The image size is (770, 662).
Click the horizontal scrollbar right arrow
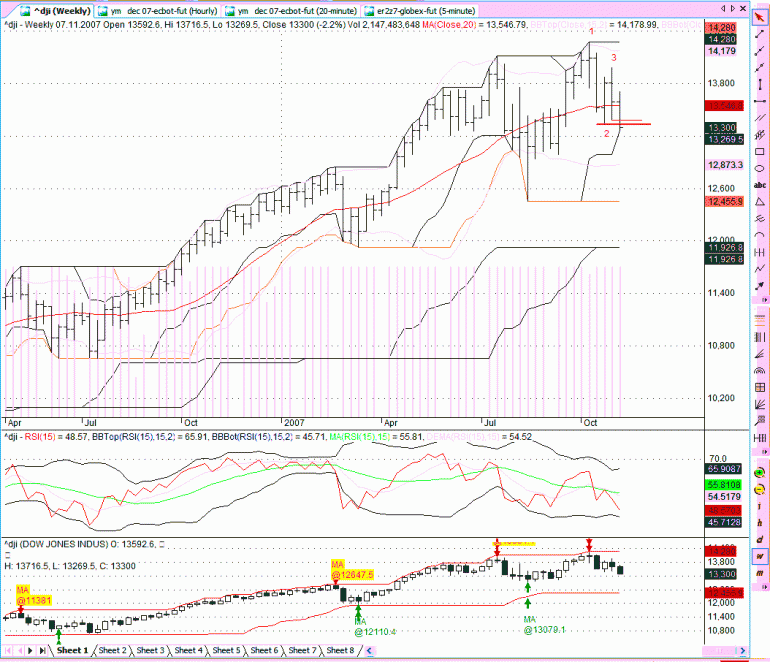(x=742, y=651)
